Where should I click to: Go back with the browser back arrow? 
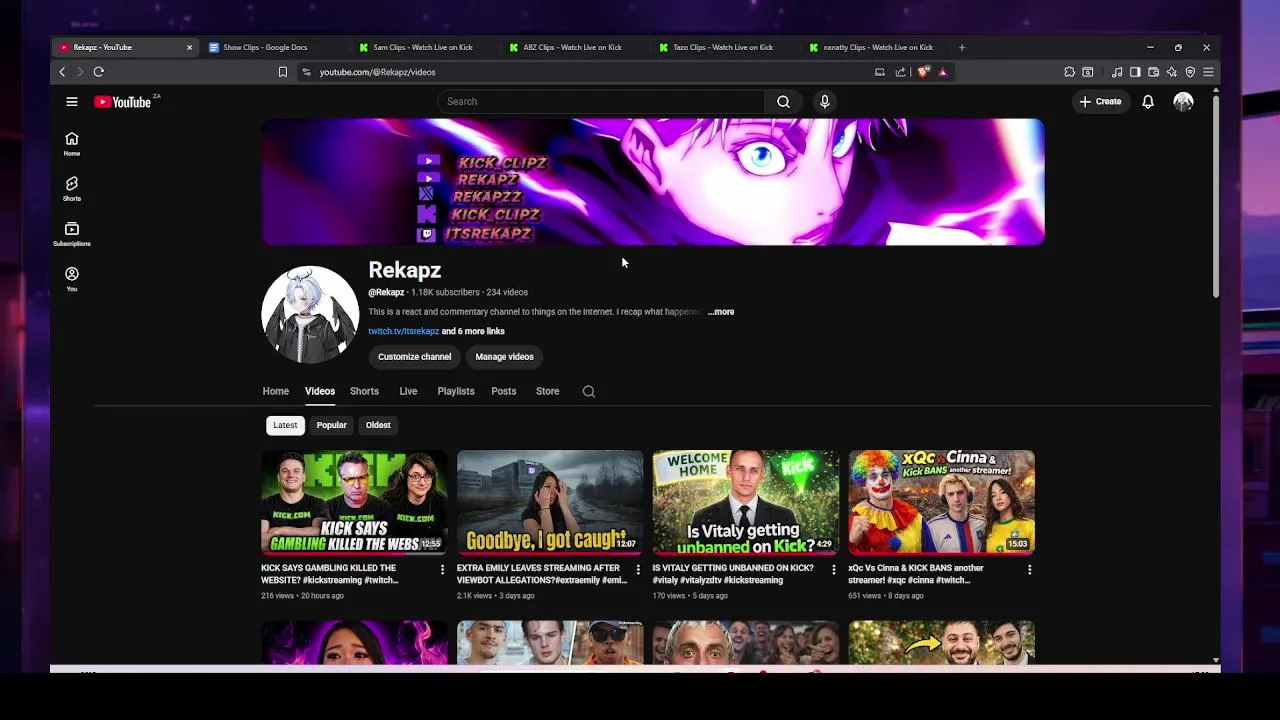pyautogui.click(x=62, y=72)
